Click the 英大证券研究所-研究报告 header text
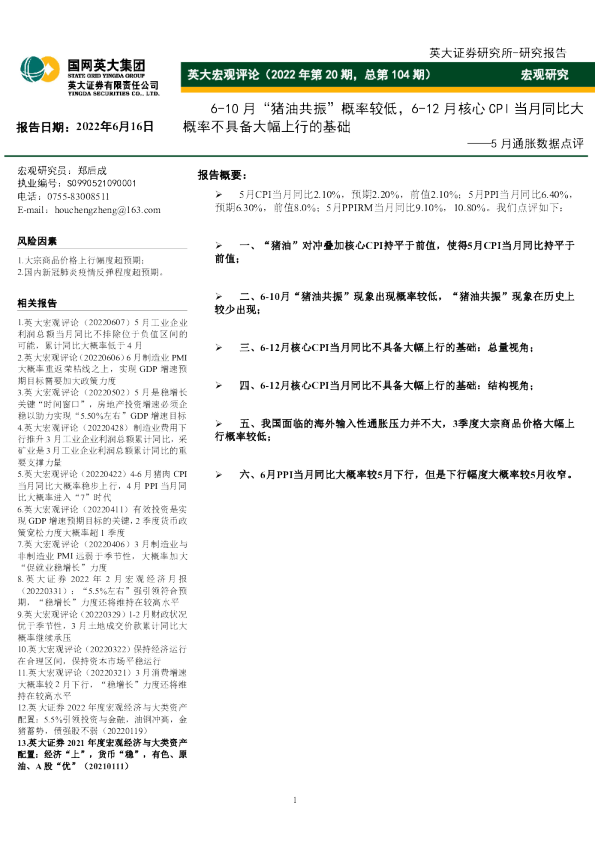The width and height of the screenshot is (595, 842). (x=498, y=53)
